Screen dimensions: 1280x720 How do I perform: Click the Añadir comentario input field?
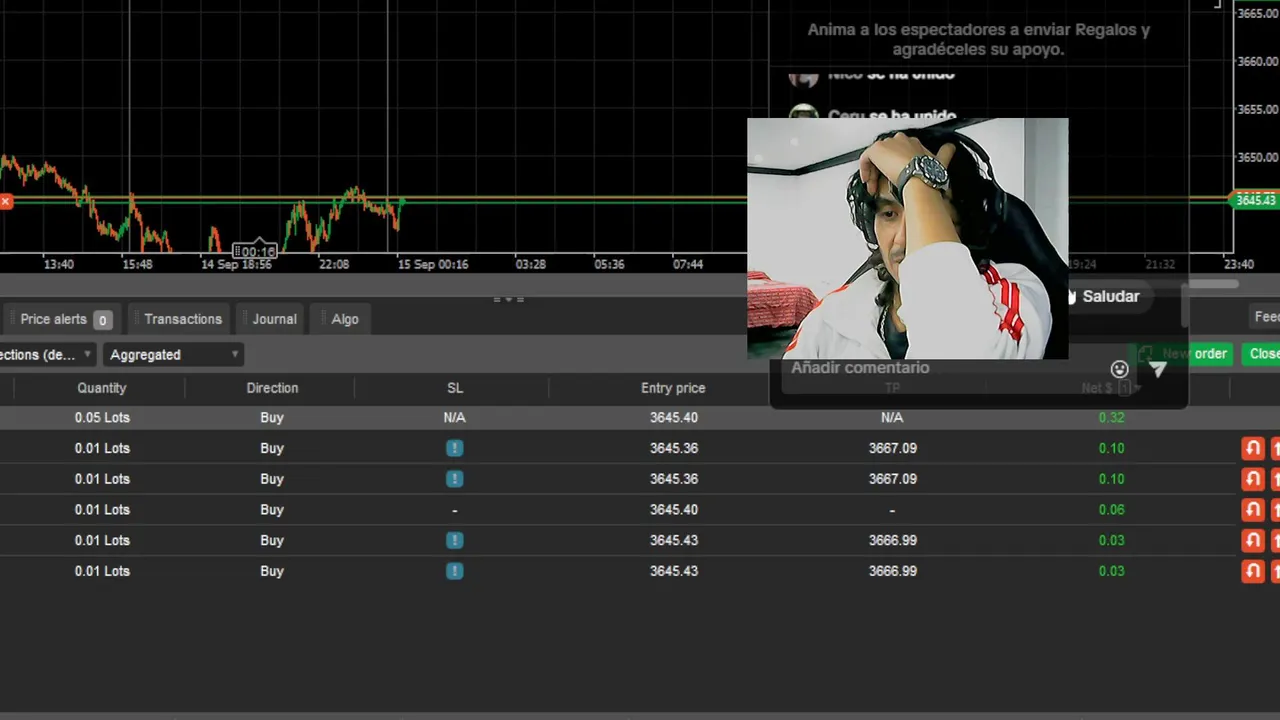[x=940, y=368]
